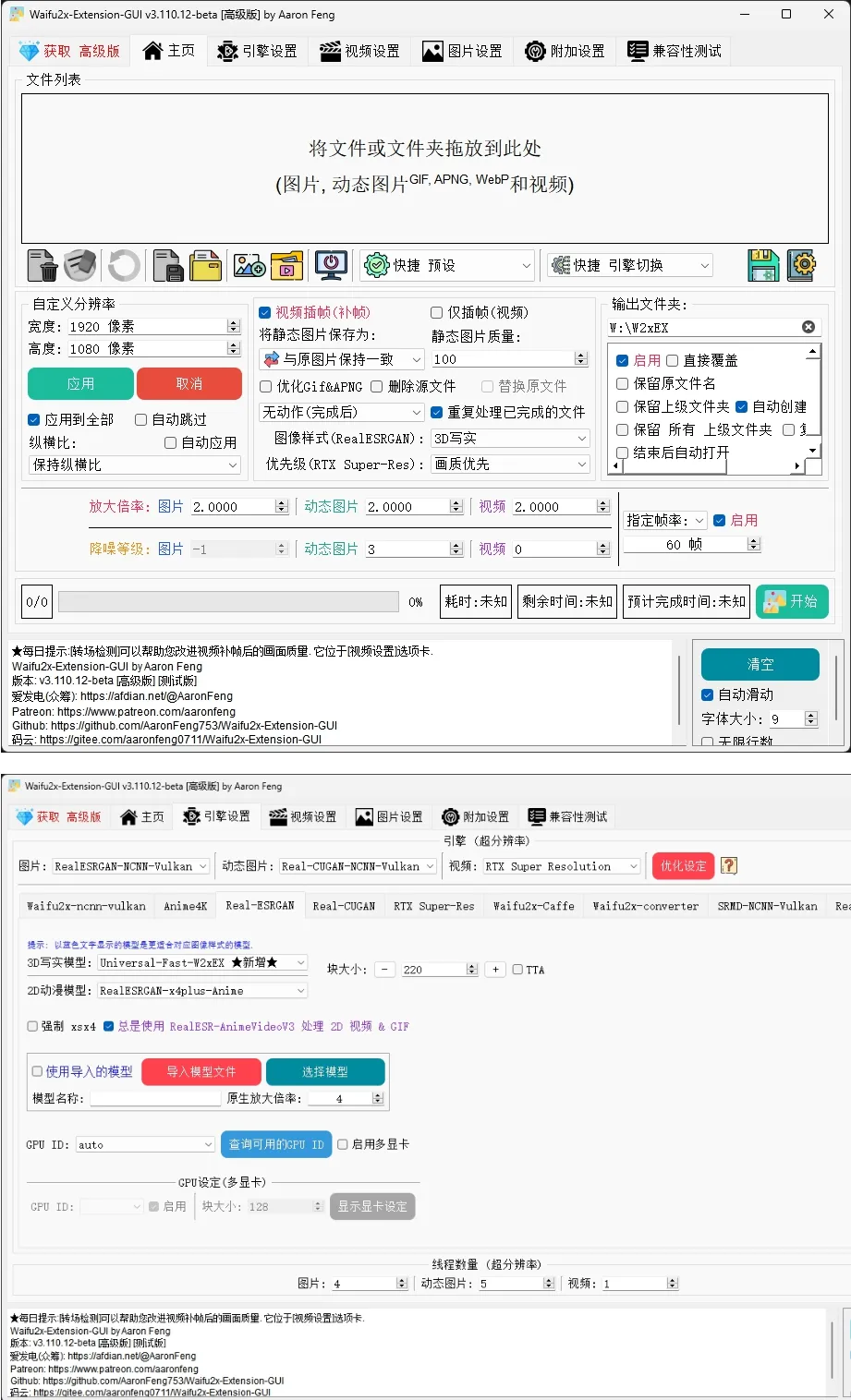
Task: Click the refresh list icon
Action: [124, 266]
